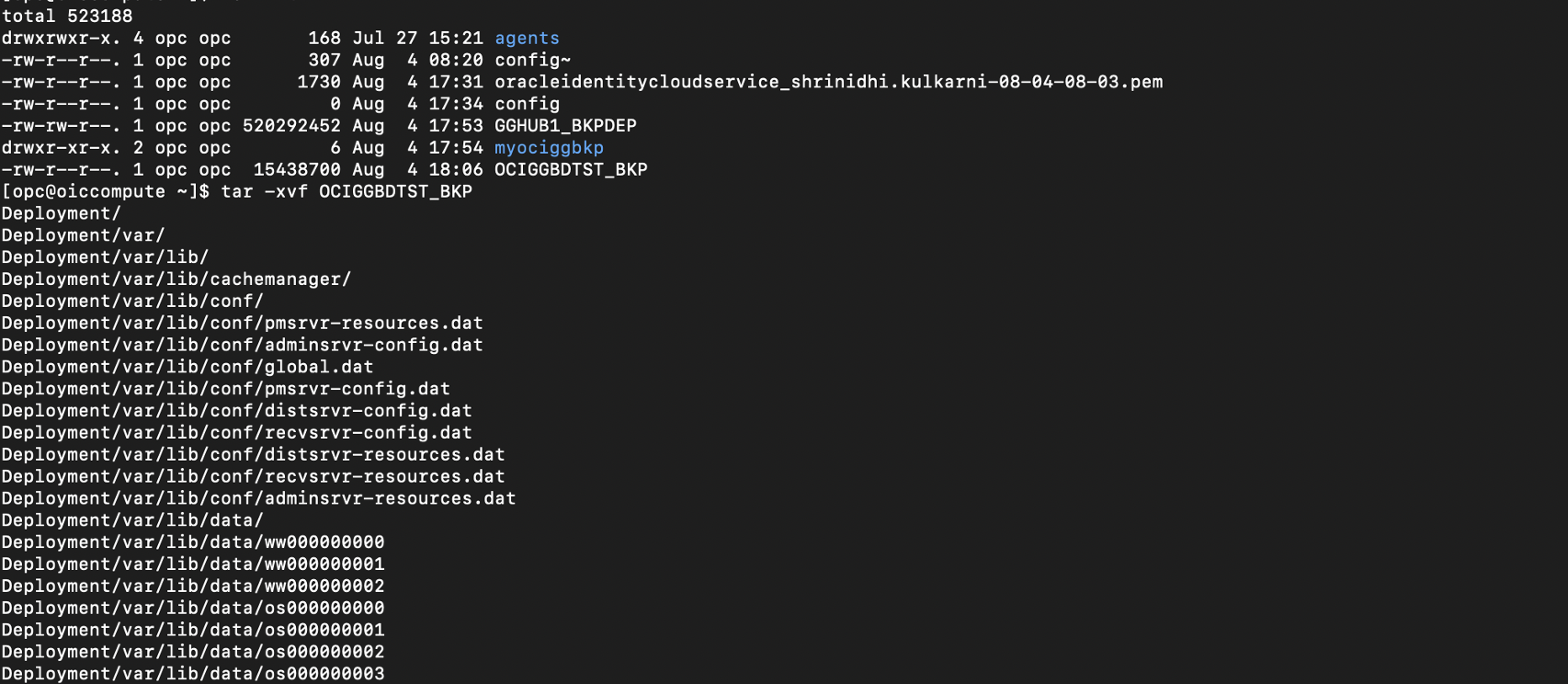The height and width of the screenshot is (684, 1568).
Task: Click the total 523188 summary line
Action: 67,16
